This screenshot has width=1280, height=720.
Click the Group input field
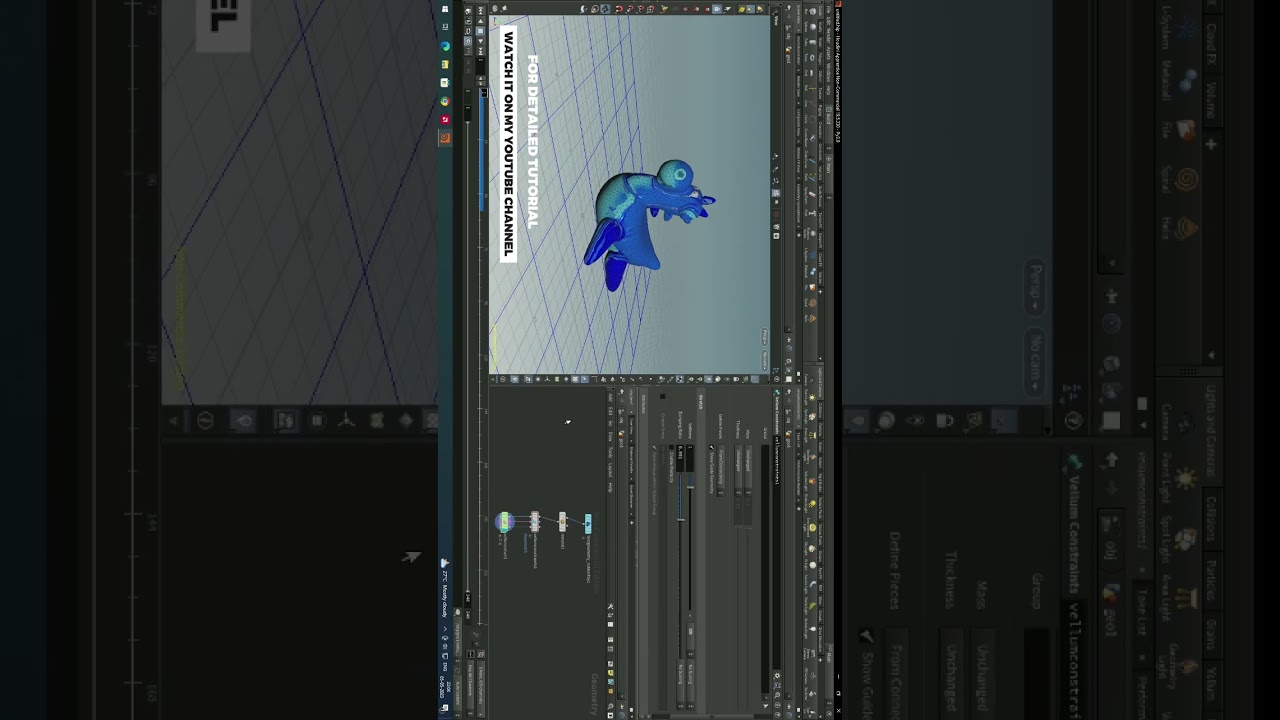[765, 568]
